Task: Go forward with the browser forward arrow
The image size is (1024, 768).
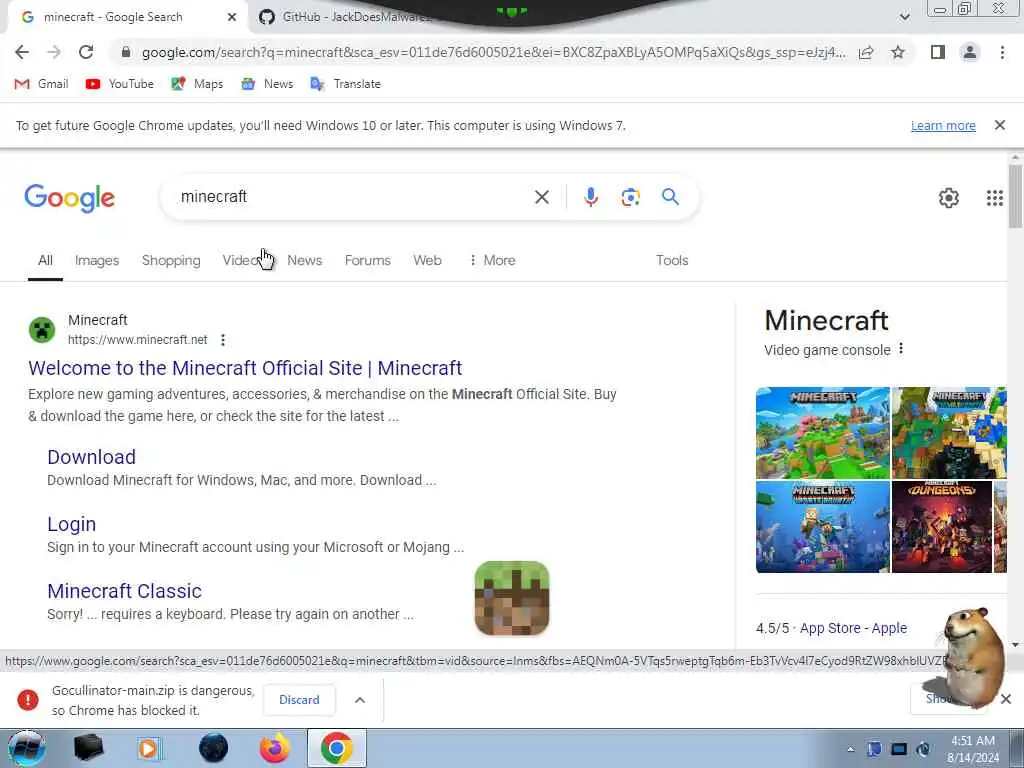Action: click(54, 52)
